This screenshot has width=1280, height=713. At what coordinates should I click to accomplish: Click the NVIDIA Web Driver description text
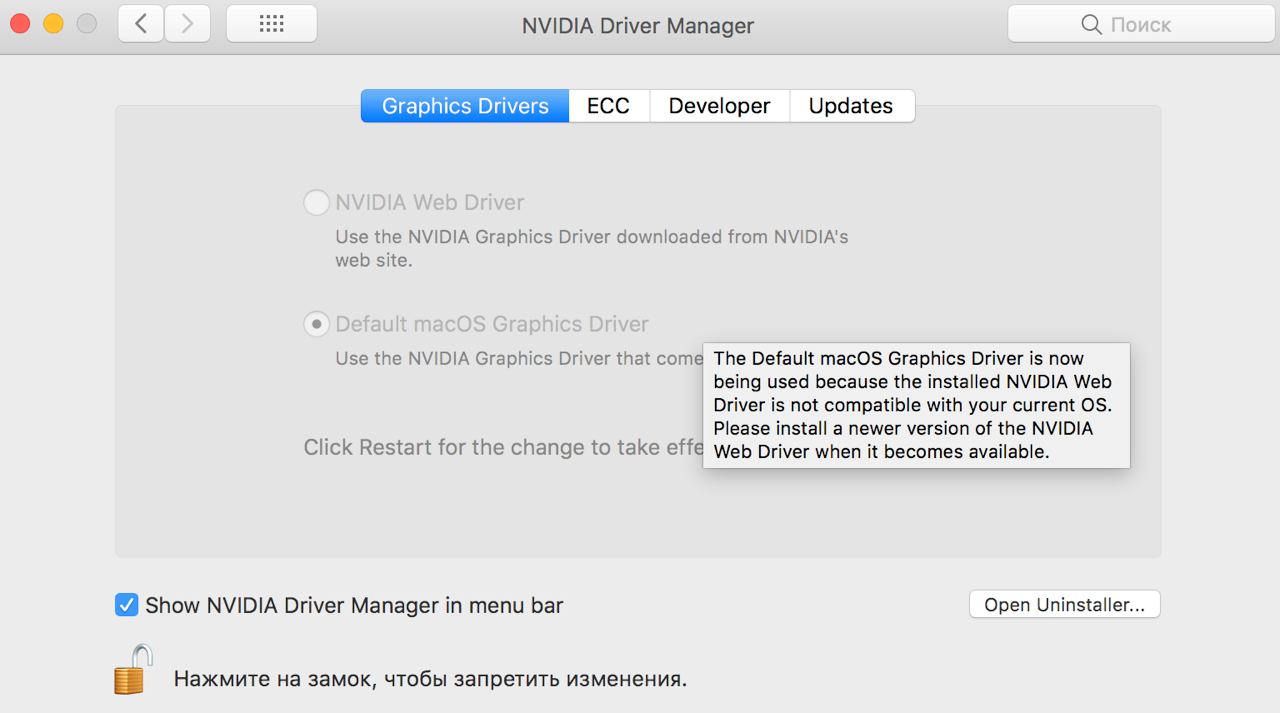591,249
